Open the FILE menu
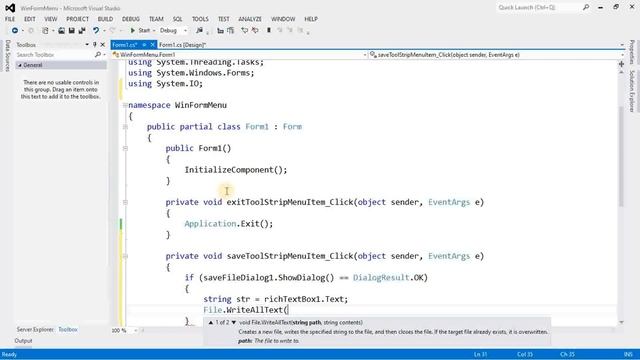Screen dimensions: 640x360 [x=10, y=19]
